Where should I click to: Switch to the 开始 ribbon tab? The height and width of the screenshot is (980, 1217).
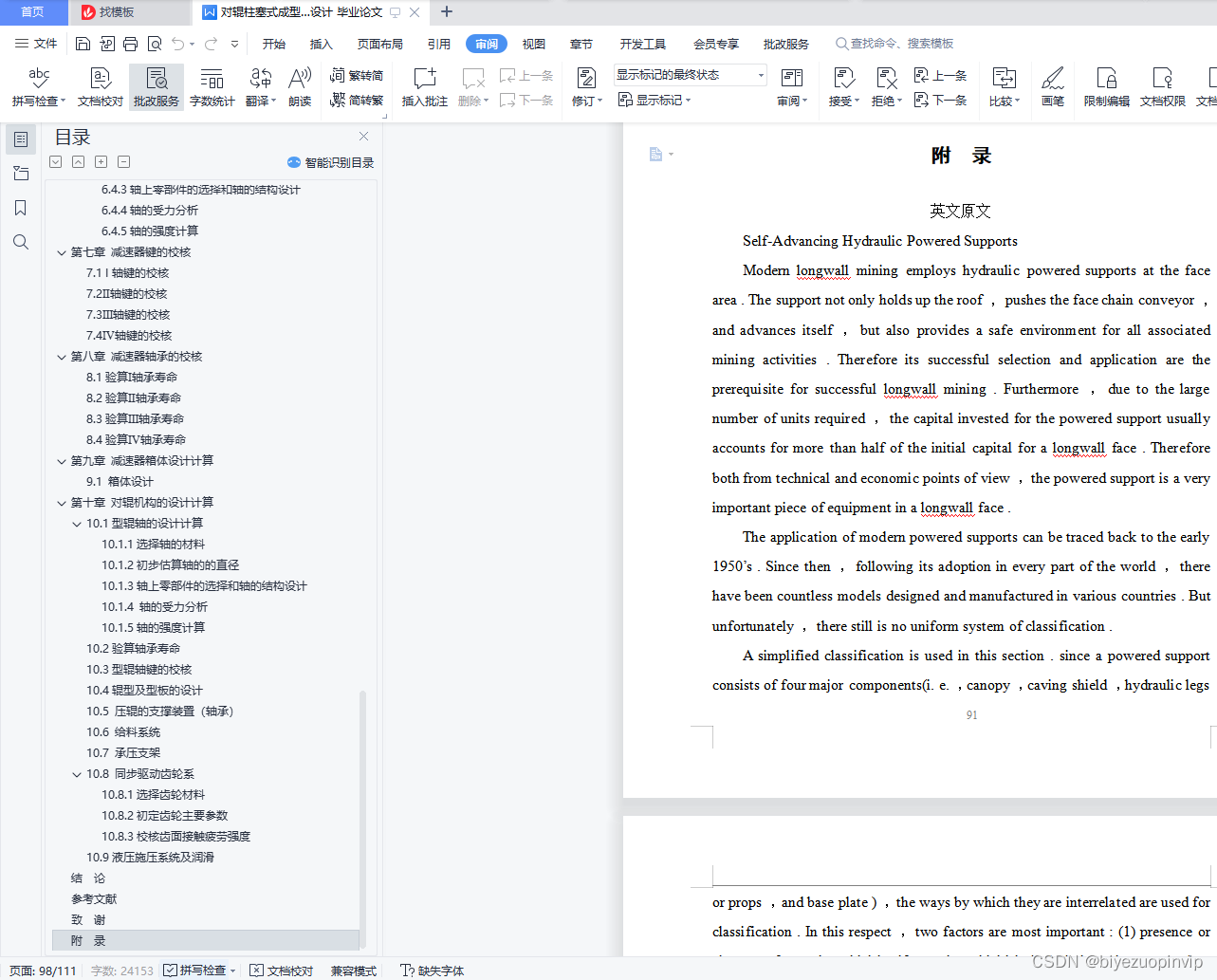click(274, 44)
